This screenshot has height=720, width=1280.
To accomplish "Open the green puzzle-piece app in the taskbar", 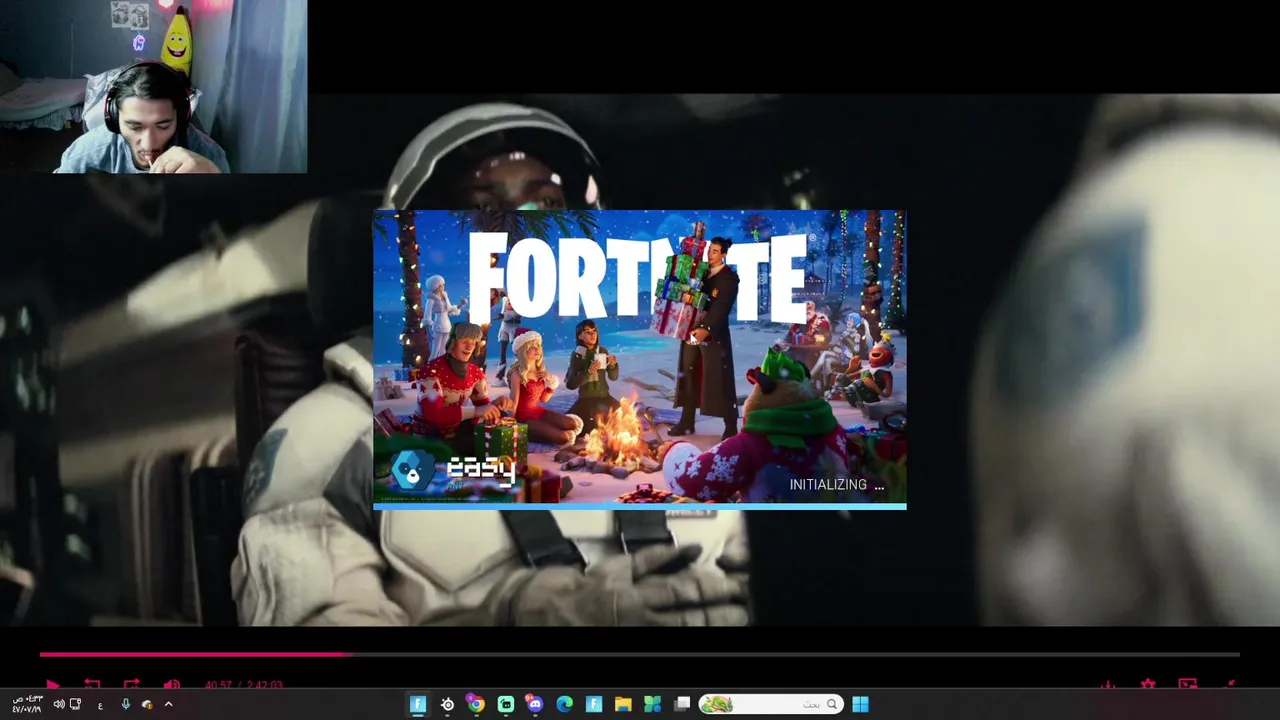I will point(652,704).
